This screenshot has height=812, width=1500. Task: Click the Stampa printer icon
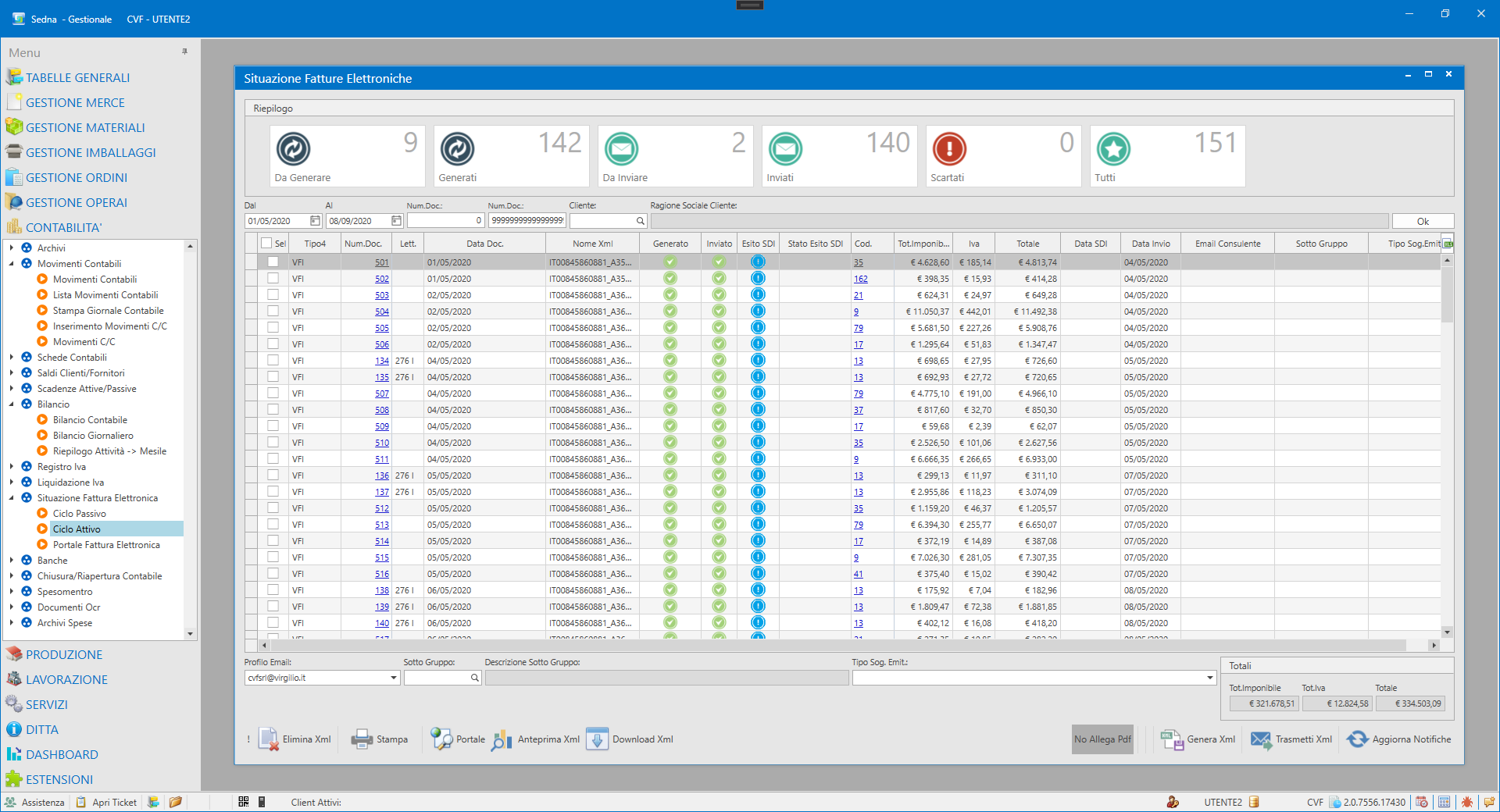tap(362, 739)
